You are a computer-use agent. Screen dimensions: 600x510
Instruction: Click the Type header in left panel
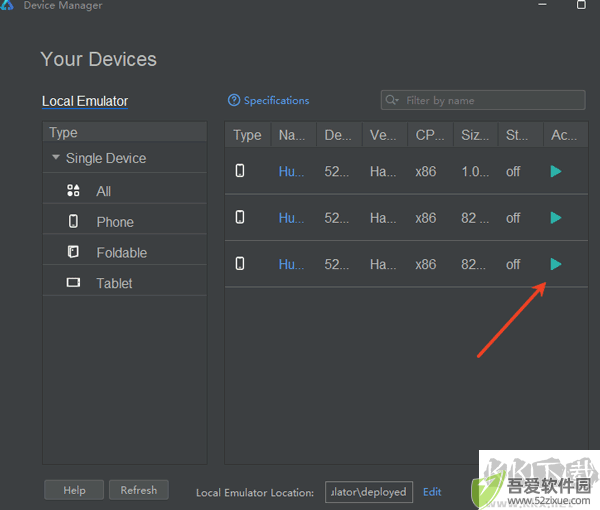(x=125, y=132)
